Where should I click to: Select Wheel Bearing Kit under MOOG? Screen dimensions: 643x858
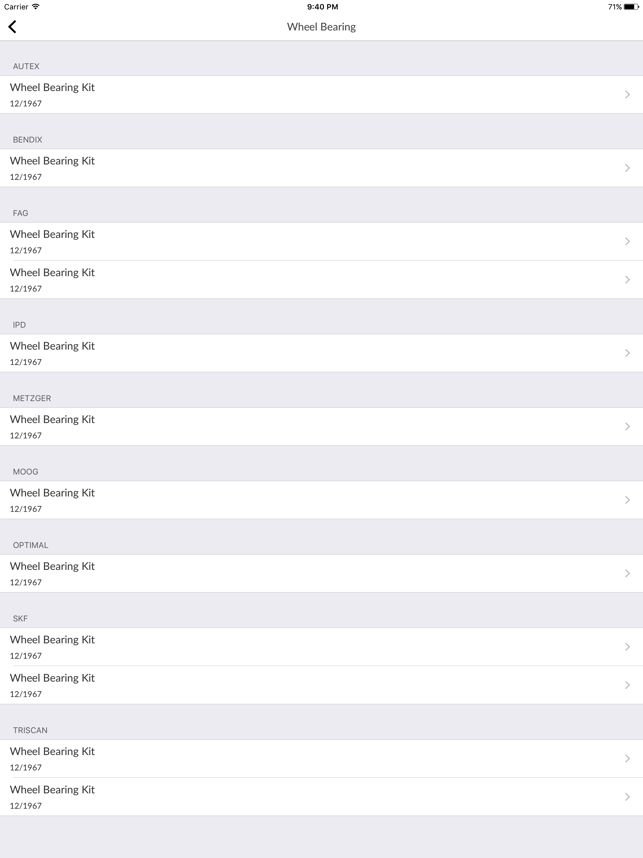click(52, 493)
